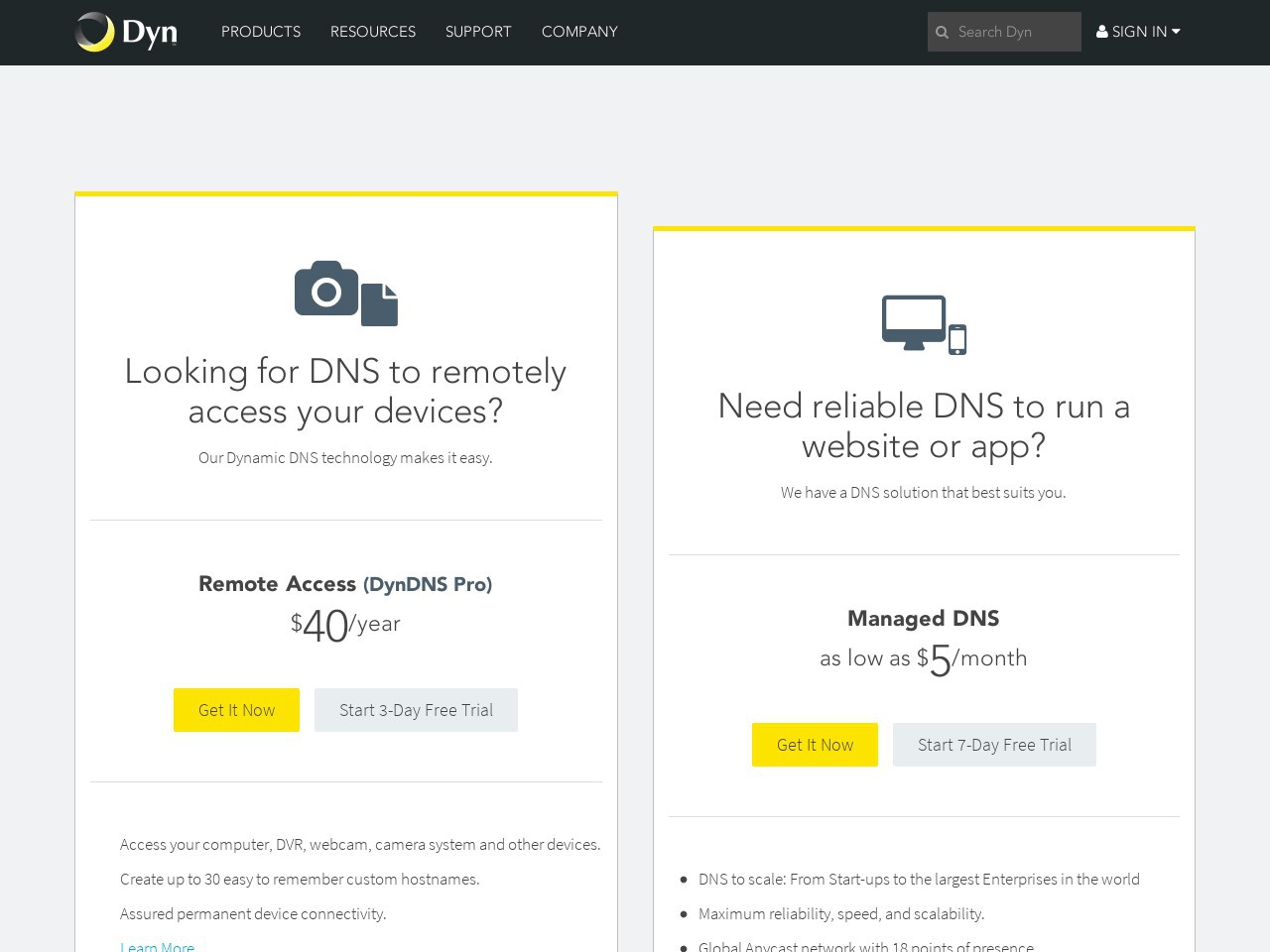Click the magnifier icon in the search box

[x=943, y=33]
